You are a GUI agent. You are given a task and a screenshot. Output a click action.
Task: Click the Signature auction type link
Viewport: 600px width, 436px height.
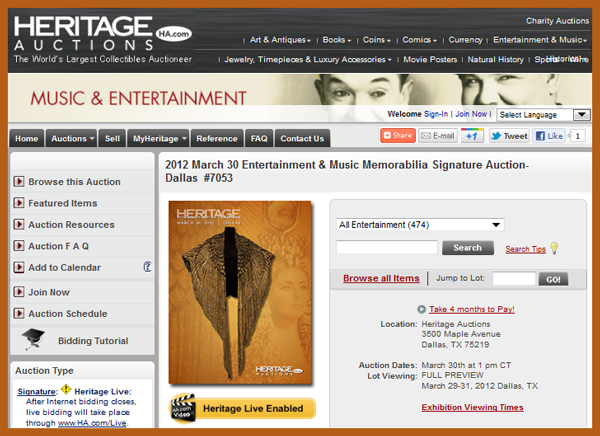[37, 391]
